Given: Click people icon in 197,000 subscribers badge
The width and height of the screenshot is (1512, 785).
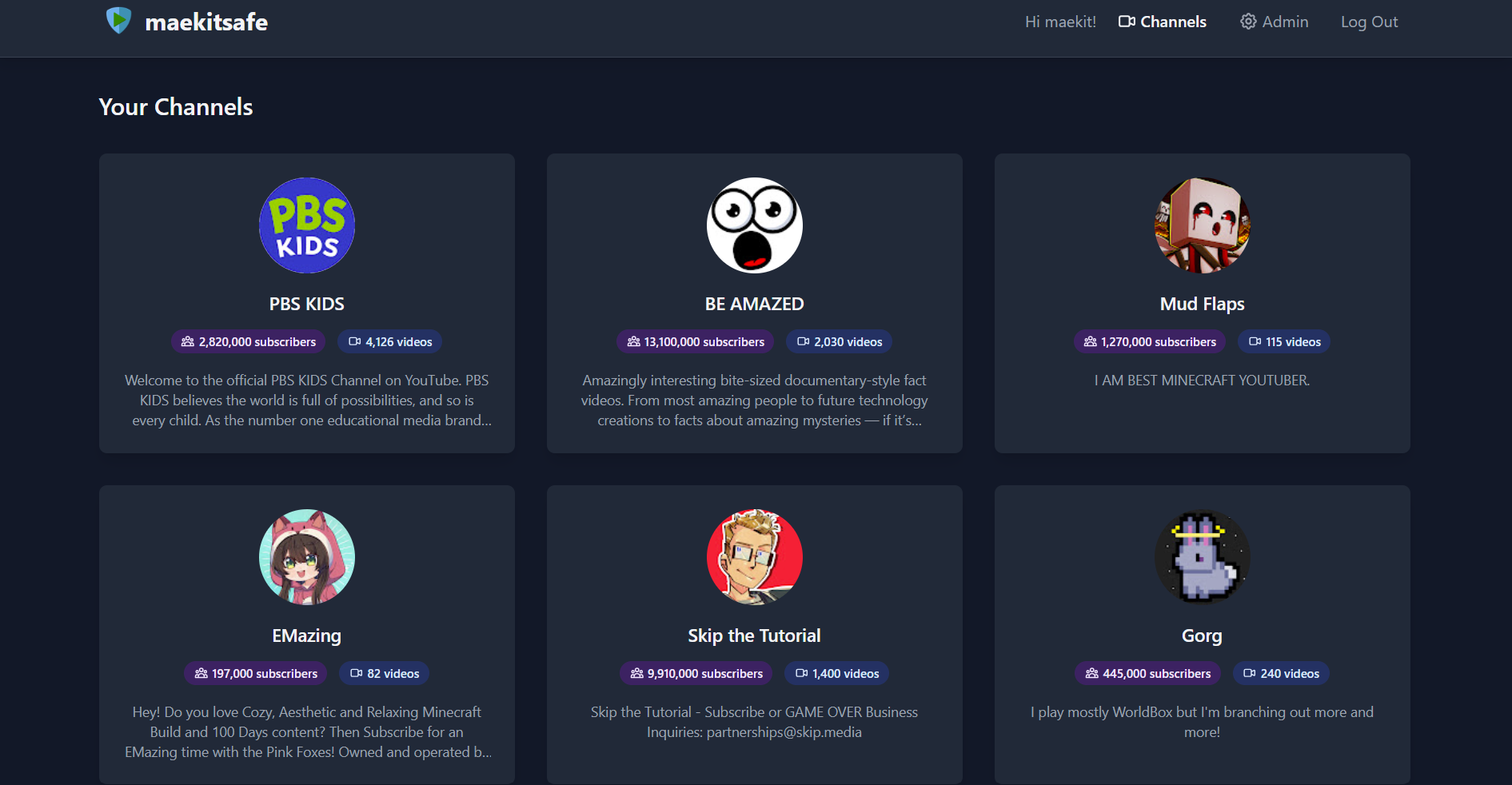Looking at the screenshot, I should [x=201, y=673].
